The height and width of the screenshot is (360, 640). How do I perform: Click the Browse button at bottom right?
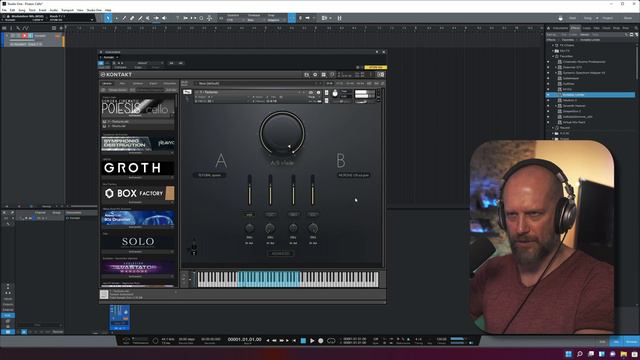tap(631, 342)
